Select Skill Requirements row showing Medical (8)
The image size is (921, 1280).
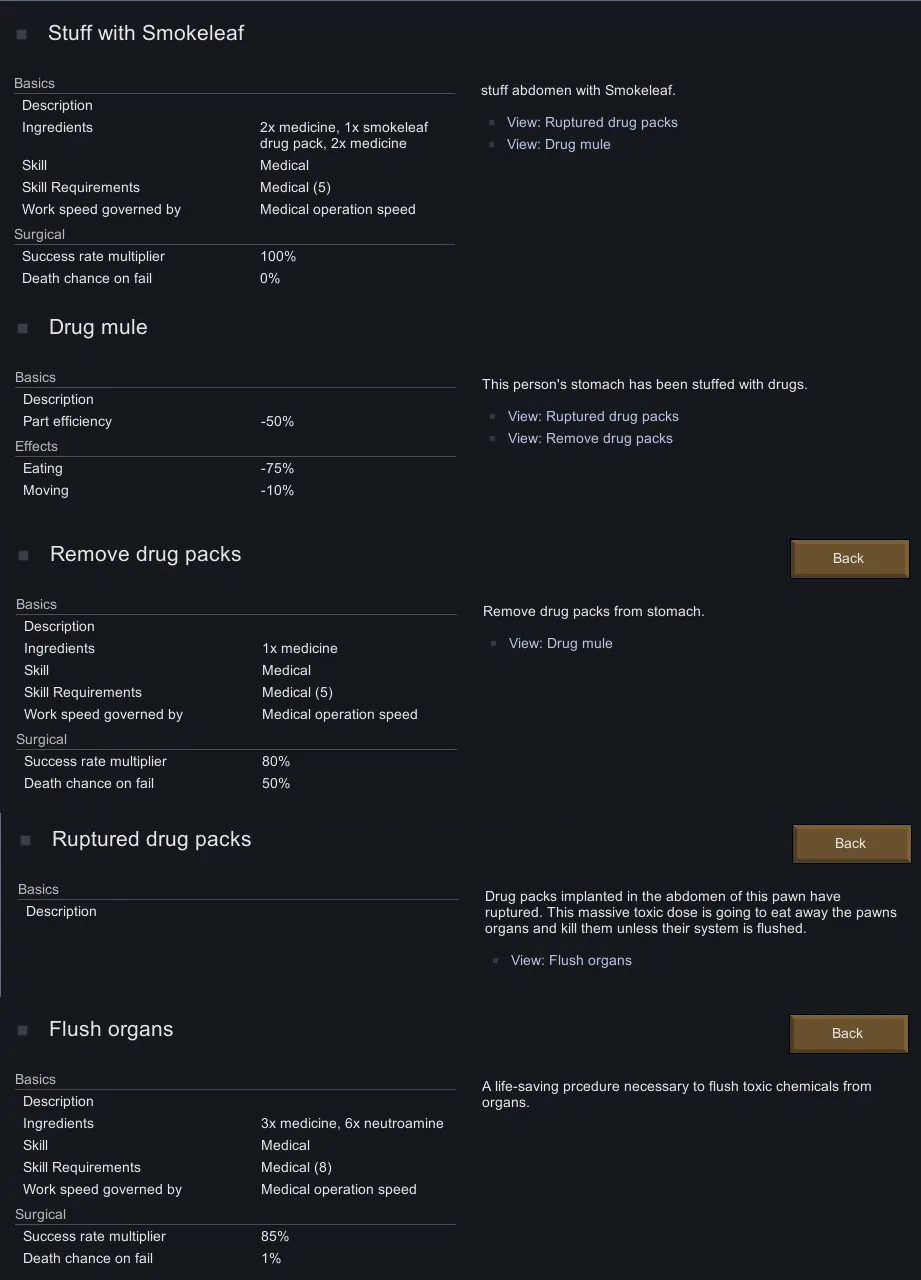pyautogui.click(x=236, y=1167)
